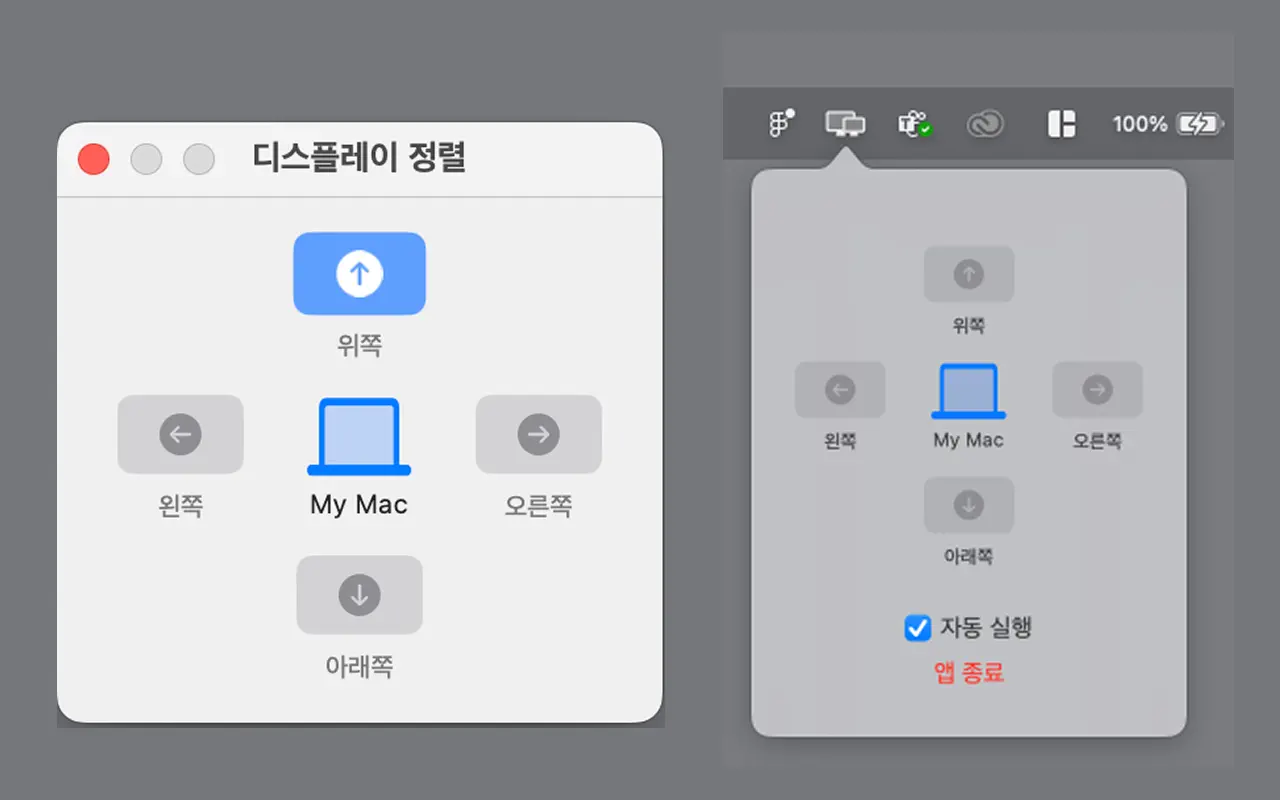
Task: Click the 100% battery percentage text
Action: point(1138,124)
